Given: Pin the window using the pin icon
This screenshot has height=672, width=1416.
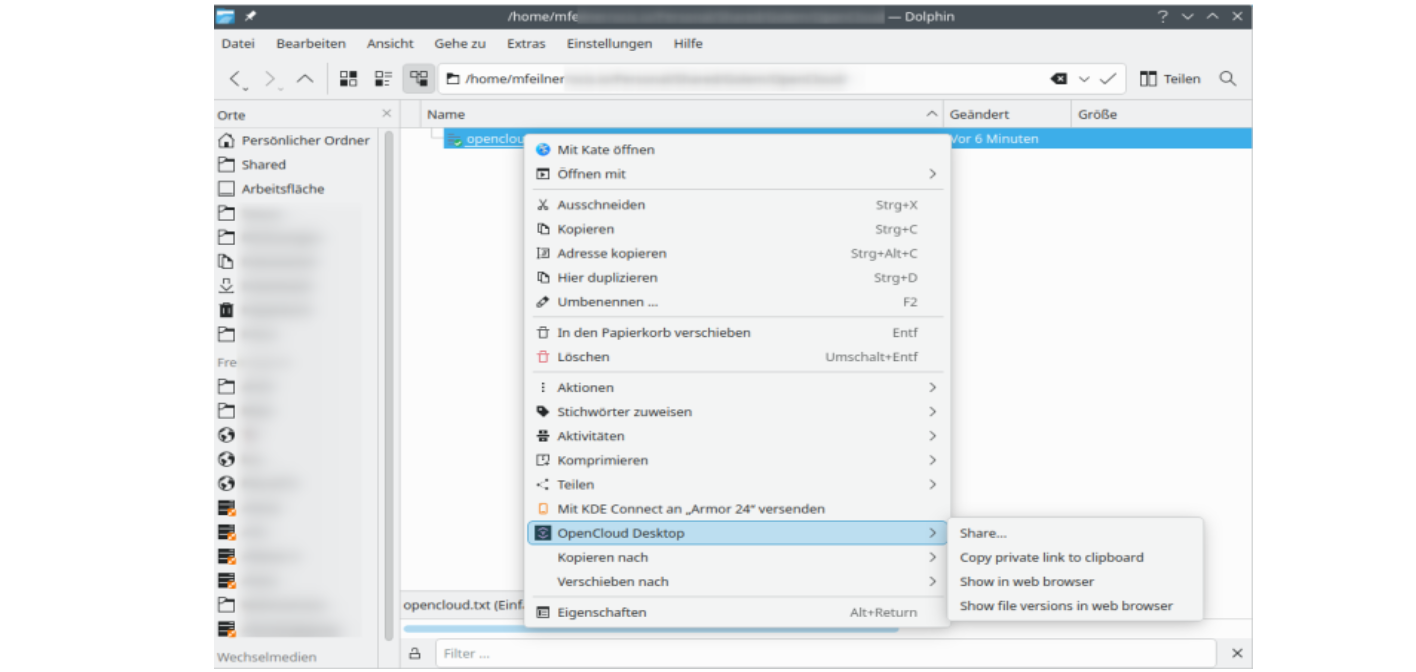Looking at the screenshot, I should point(250,16).
